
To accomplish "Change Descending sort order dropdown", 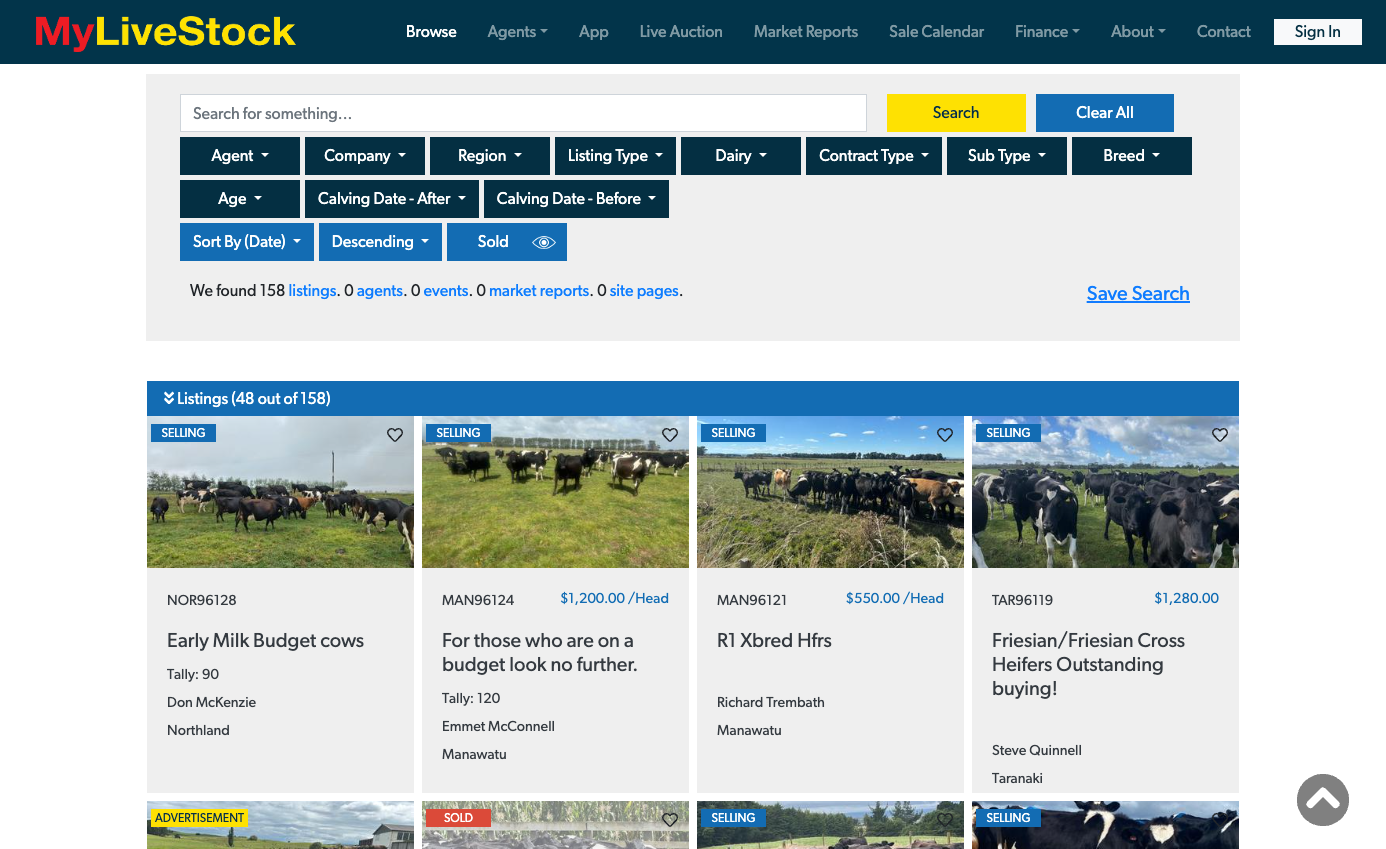I will click(x=380, y=242).
